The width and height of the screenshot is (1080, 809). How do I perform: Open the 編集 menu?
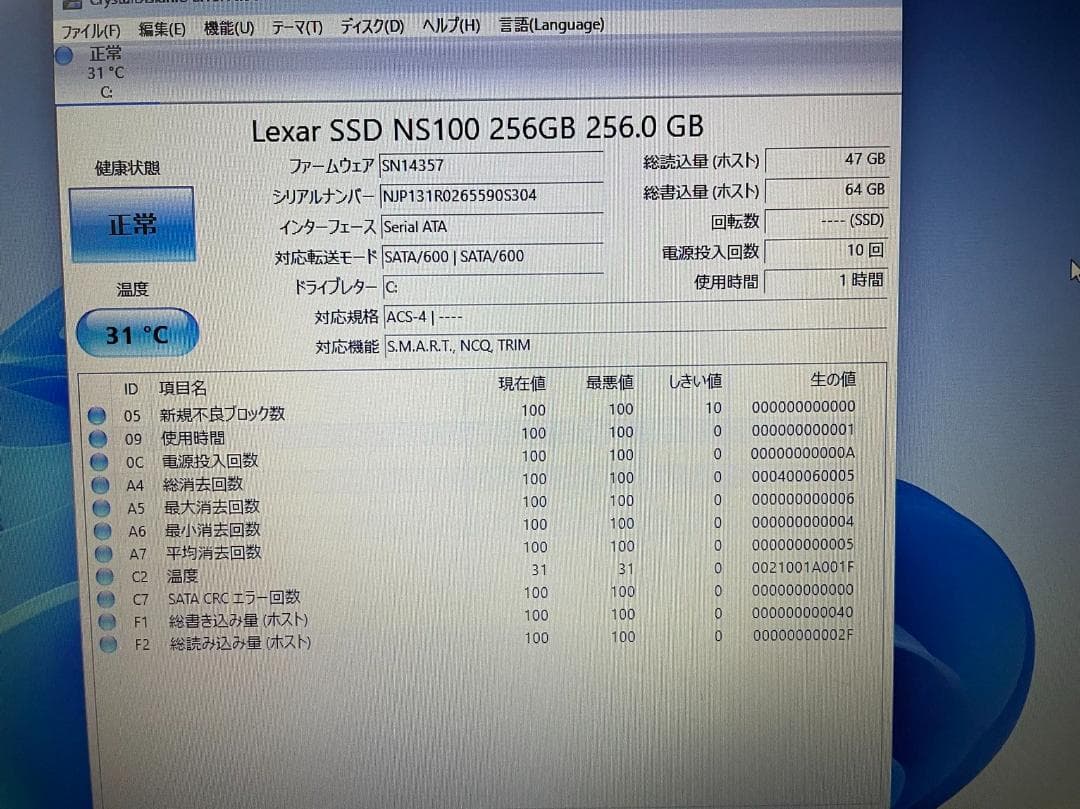click(162, 30)
